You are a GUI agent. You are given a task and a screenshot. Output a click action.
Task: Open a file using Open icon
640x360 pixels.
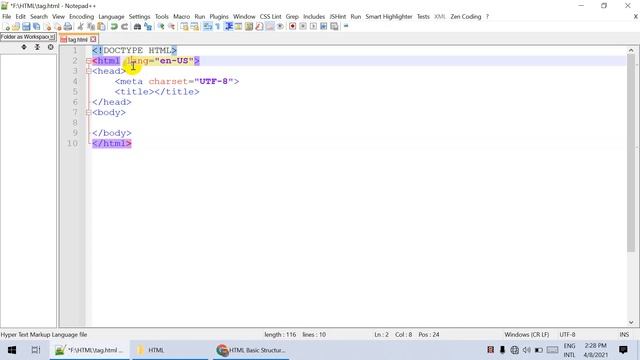[x=16, y=27]
